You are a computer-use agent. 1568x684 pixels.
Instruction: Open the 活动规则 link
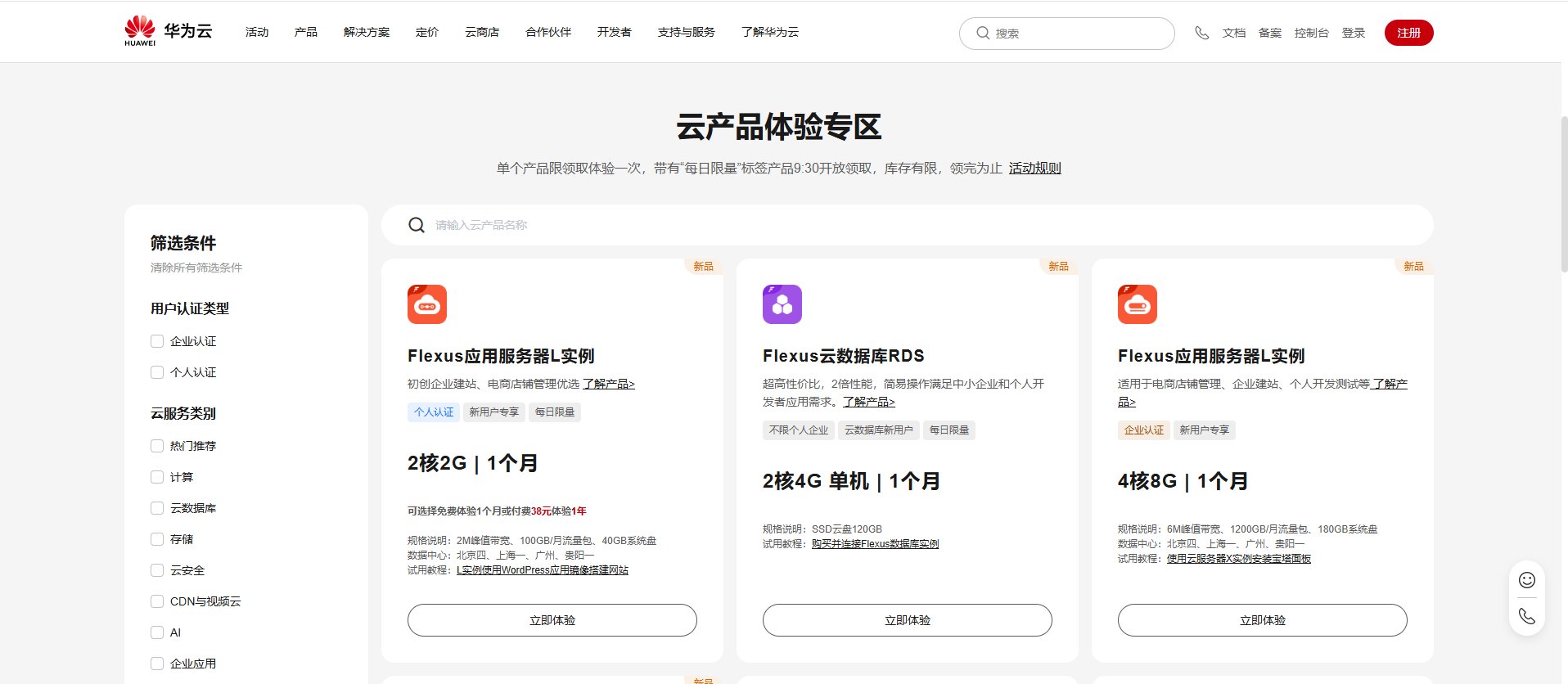click(x=1035, y=168)
